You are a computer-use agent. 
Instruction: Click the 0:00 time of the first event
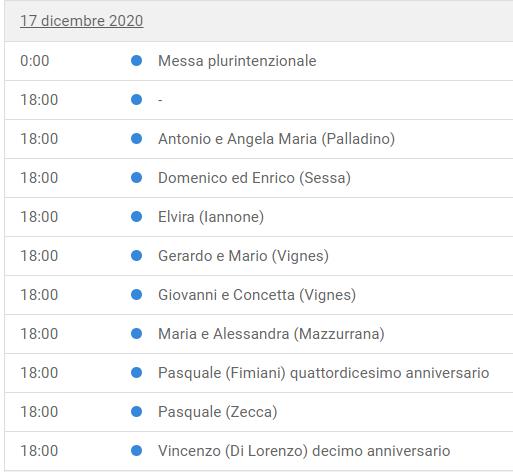(x=35, y=61)
